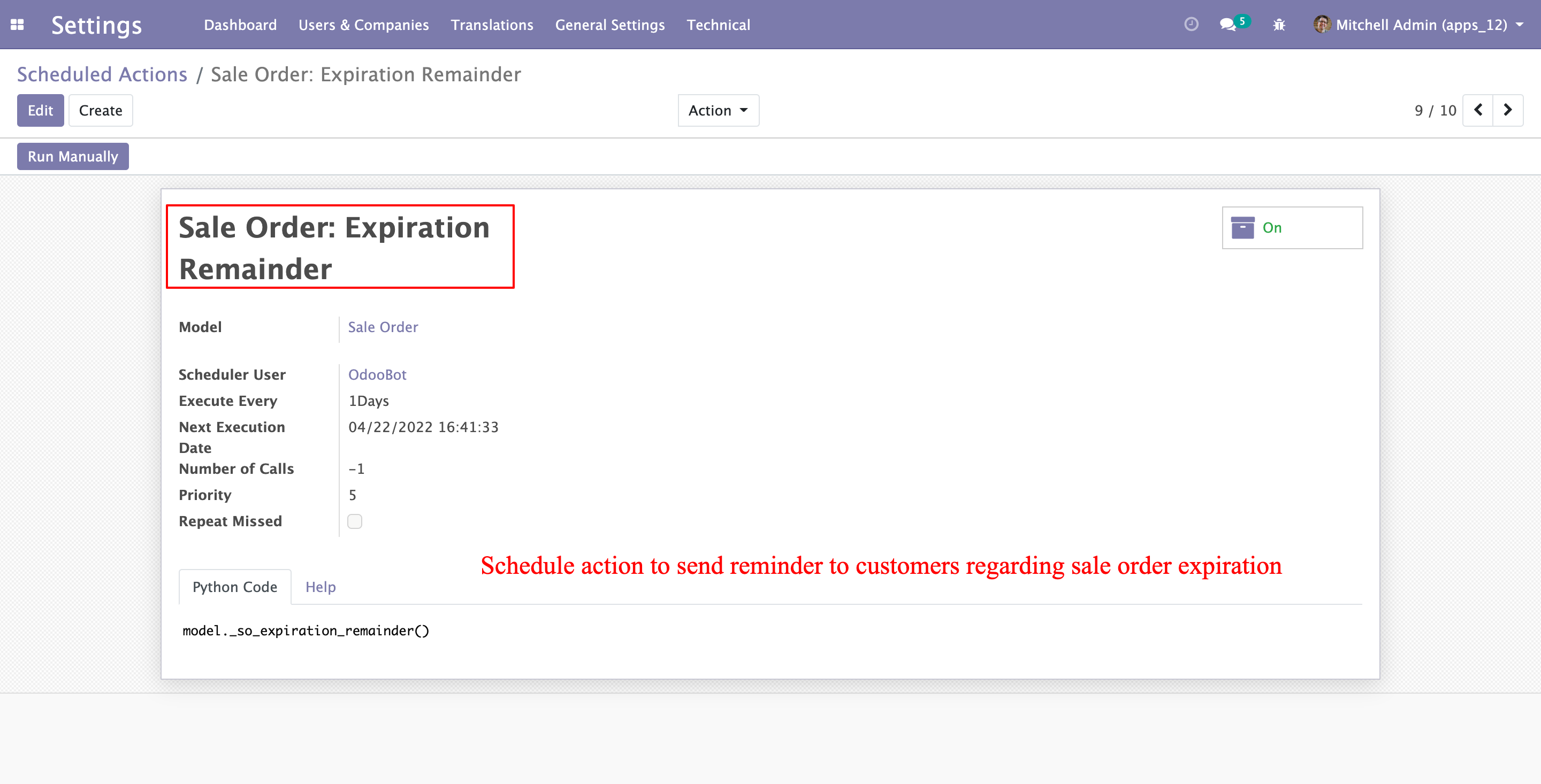Expand the Action dropdown
Viewport: 1541px width, 784px height.
(x=718, y=111)
